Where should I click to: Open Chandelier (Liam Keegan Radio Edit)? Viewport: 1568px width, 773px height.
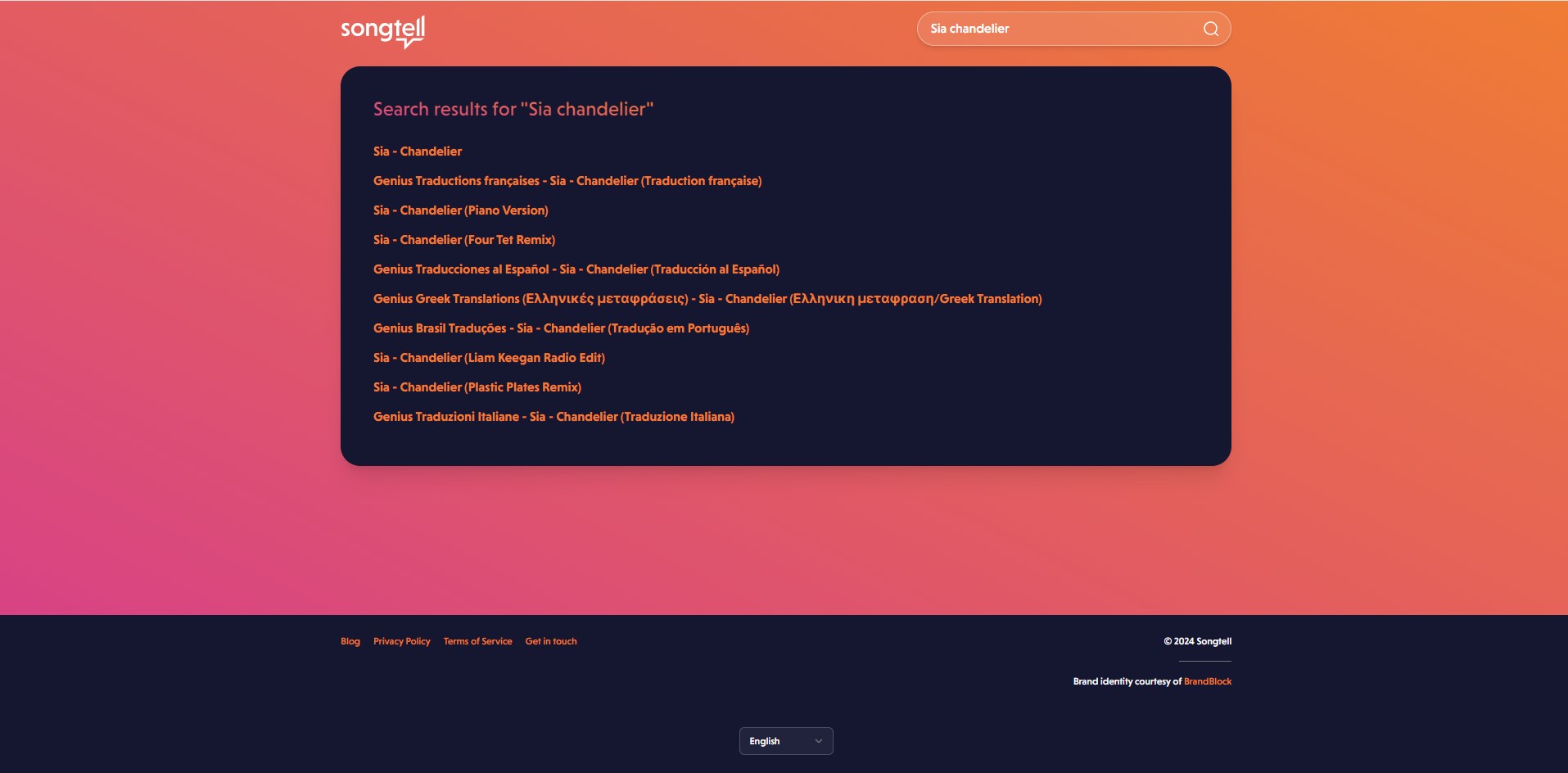[489, 358]
